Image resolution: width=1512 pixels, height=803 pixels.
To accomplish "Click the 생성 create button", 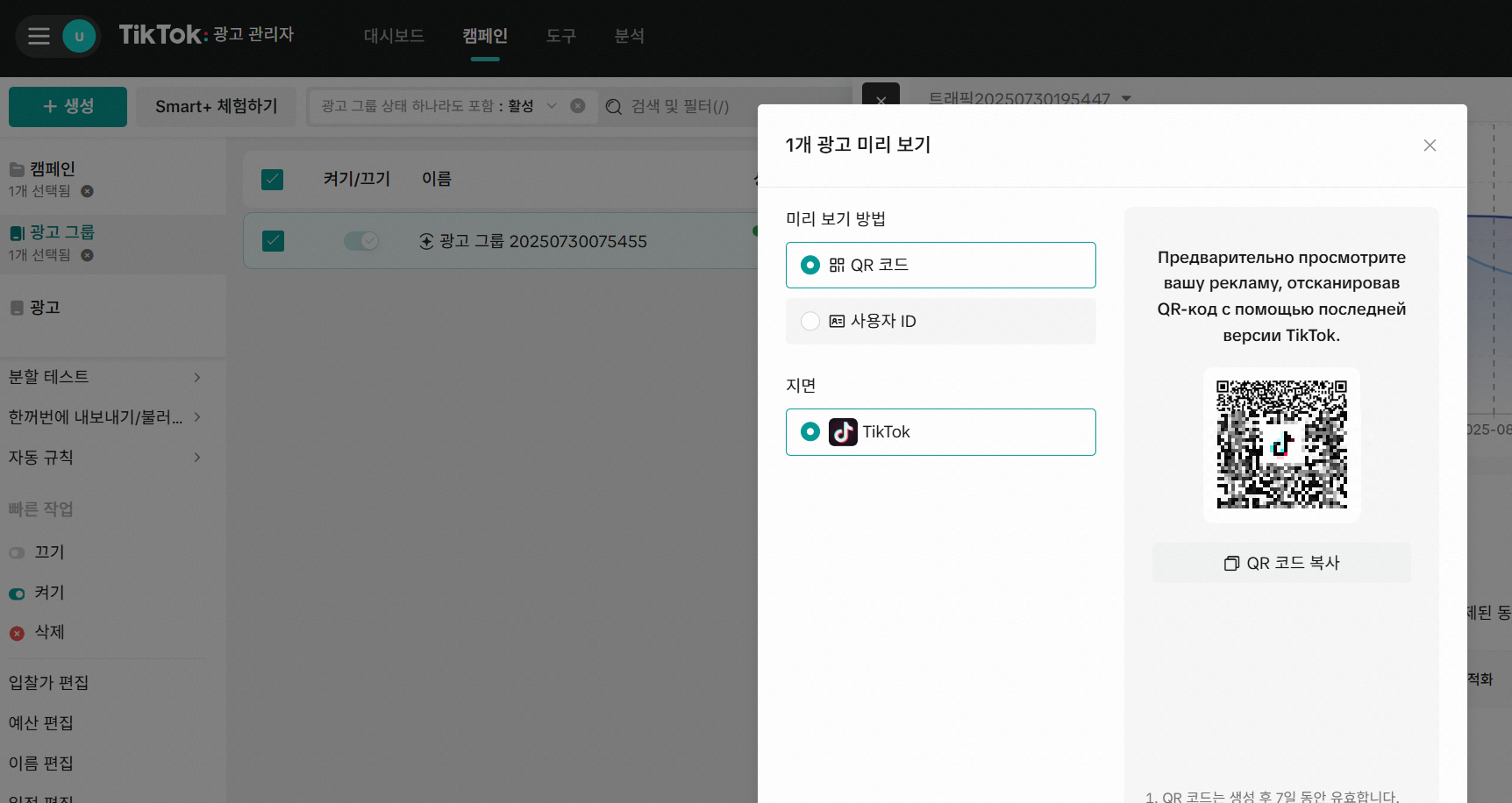I will coord(68,106).
